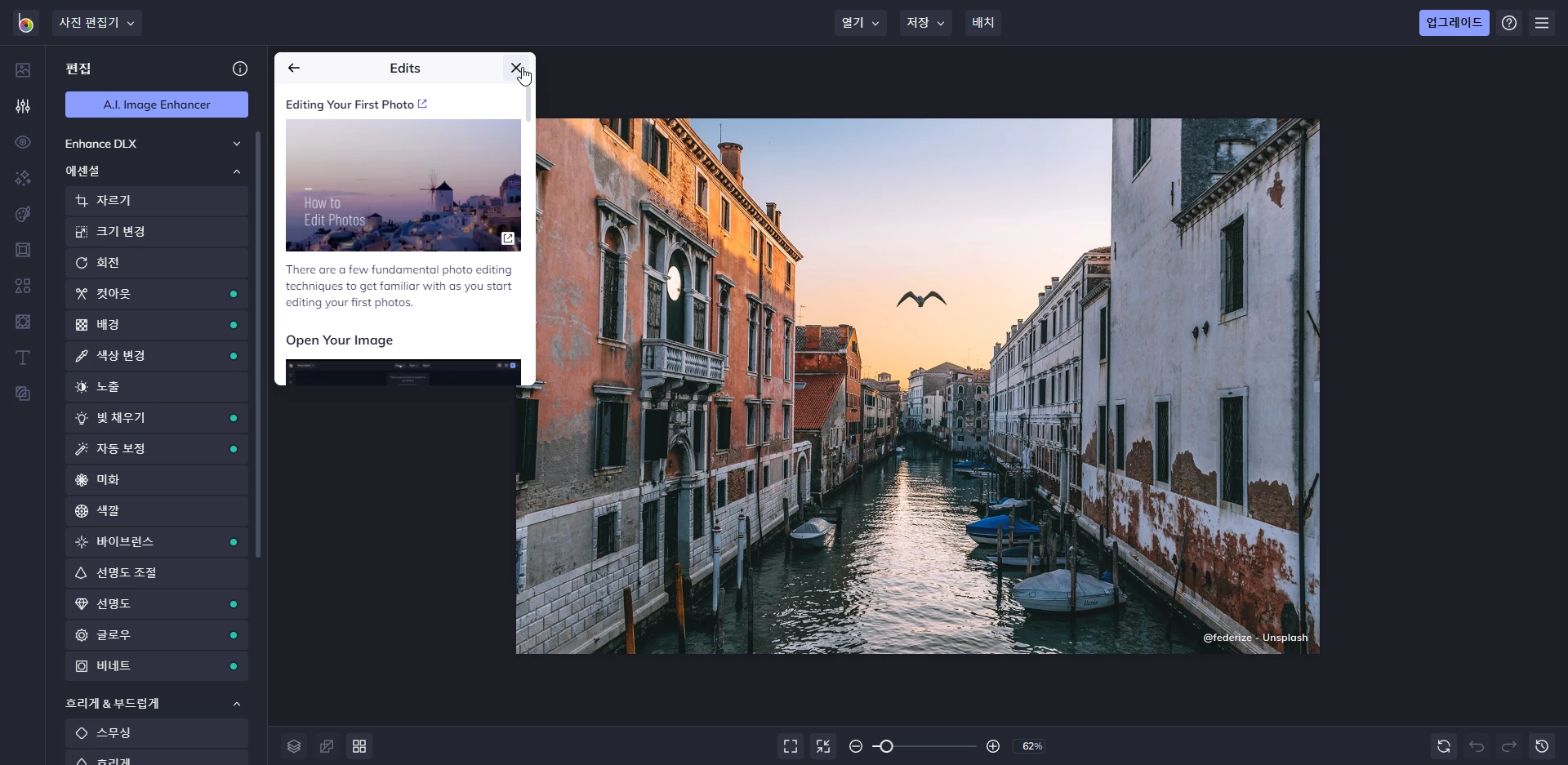
Task: Zoom in with the plus icon
Action: coord(993,746)
